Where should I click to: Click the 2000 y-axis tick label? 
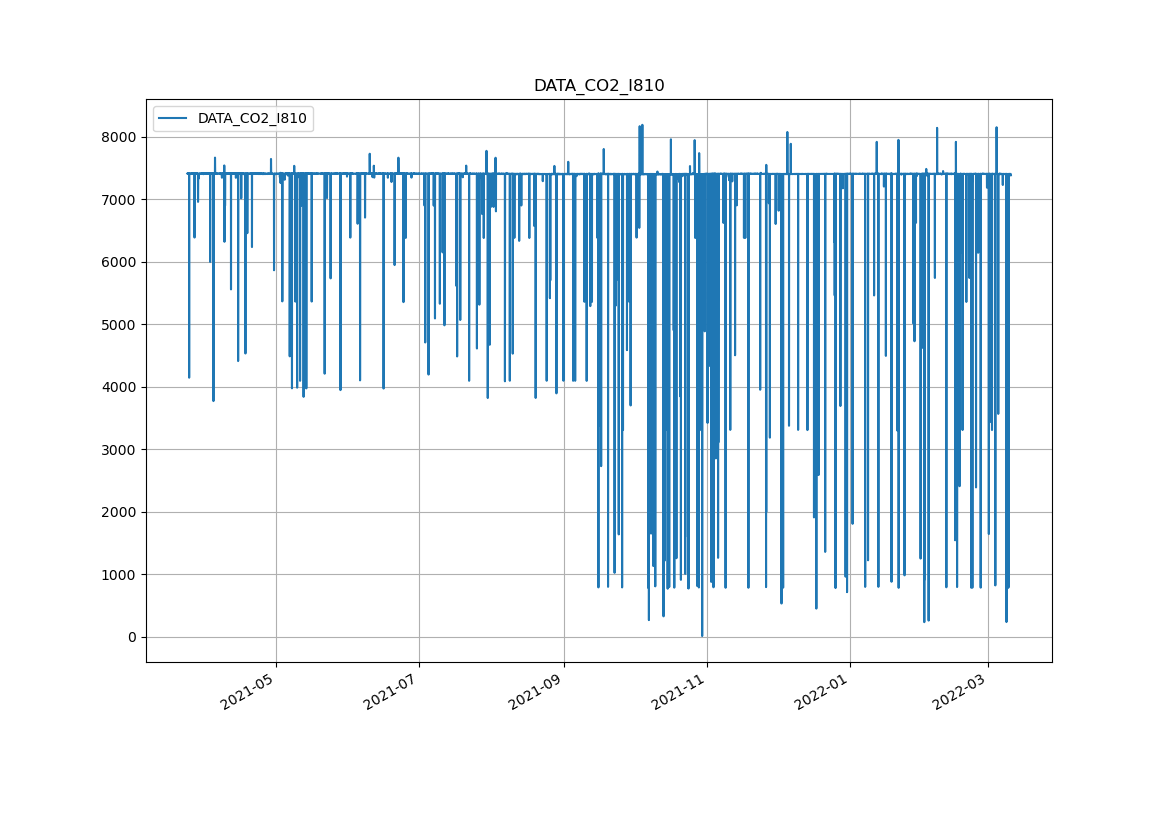coord(120,512)
